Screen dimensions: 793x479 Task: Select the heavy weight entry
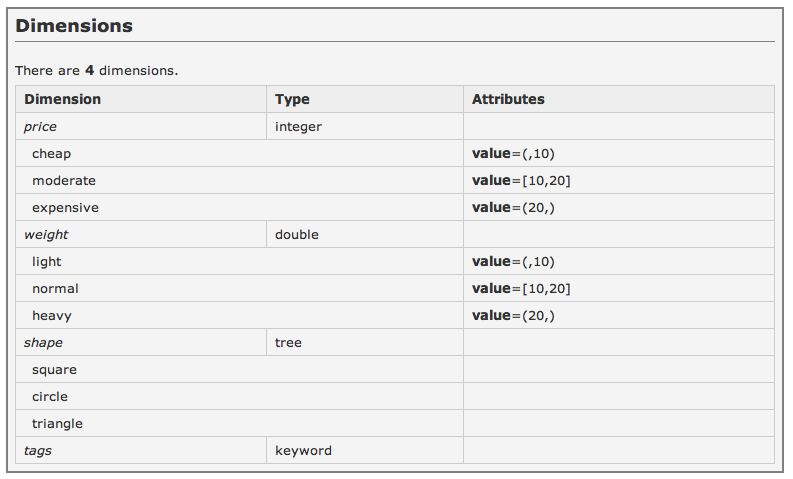tap(52, 316)
